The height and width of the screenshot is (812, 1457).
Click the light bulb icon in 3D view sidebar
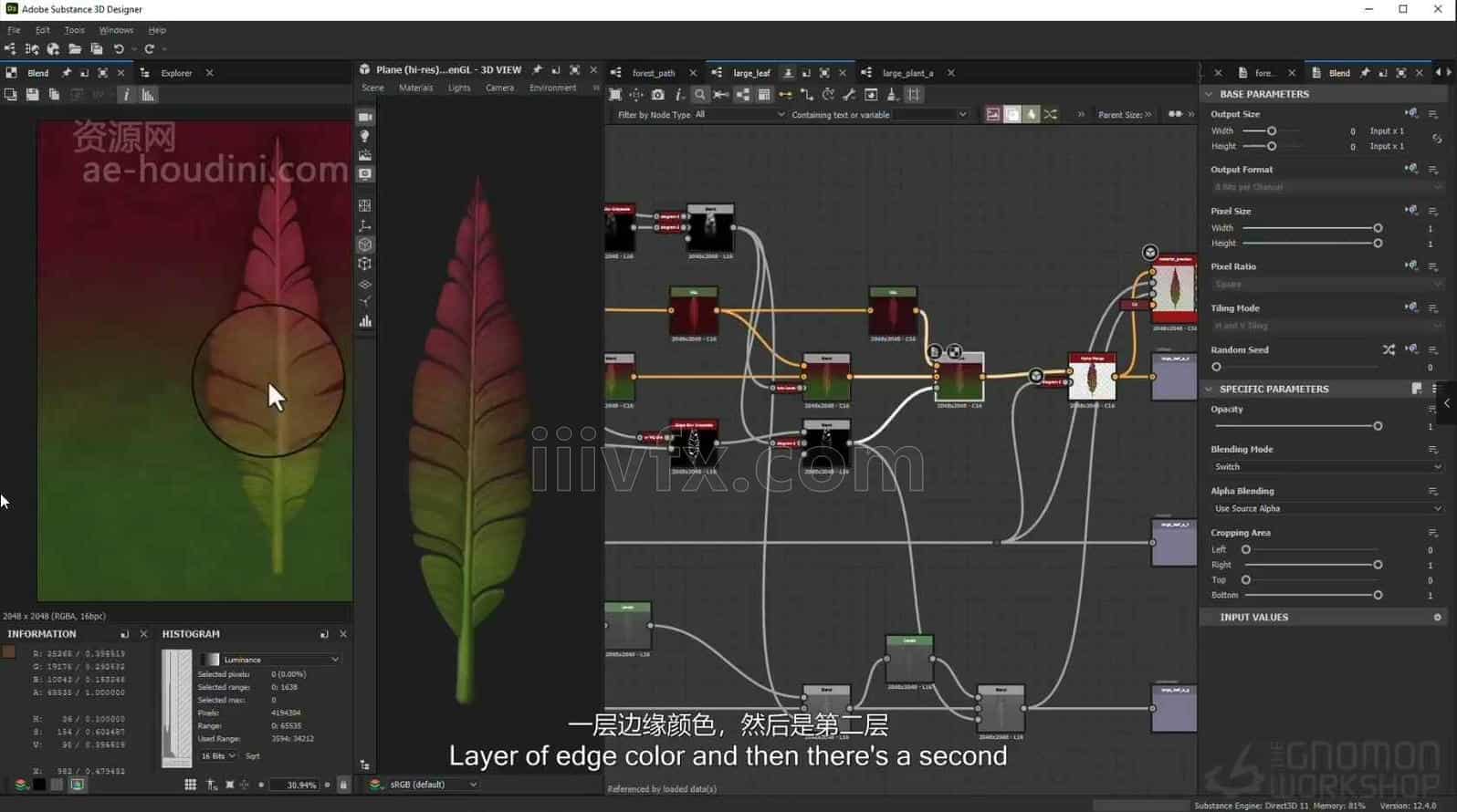click(365, 136)
